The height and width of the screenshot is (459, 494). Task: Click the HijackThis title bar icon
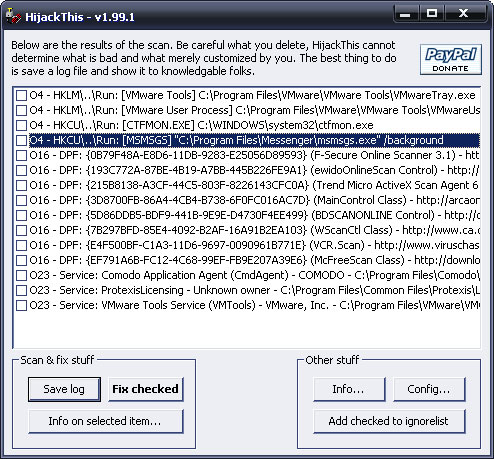pyautogui.click(x=13, y=16)
